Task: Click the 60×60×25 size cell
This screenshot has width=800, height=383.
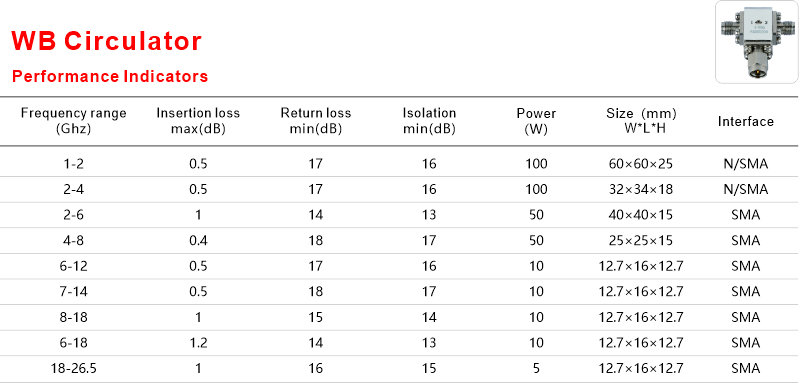Action: pos(641,164)
